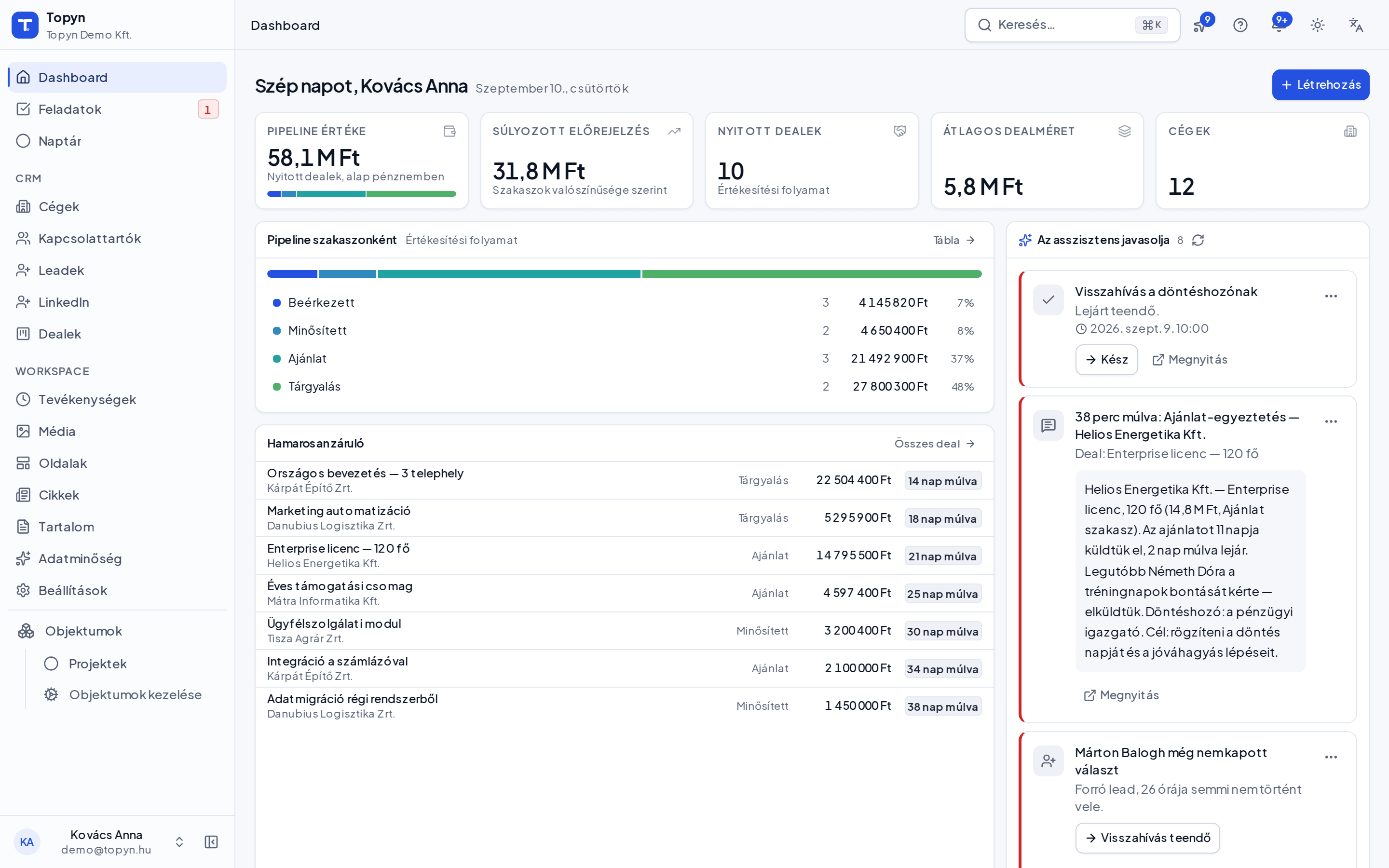Open Naptár in sidebar

pos(118,141)
